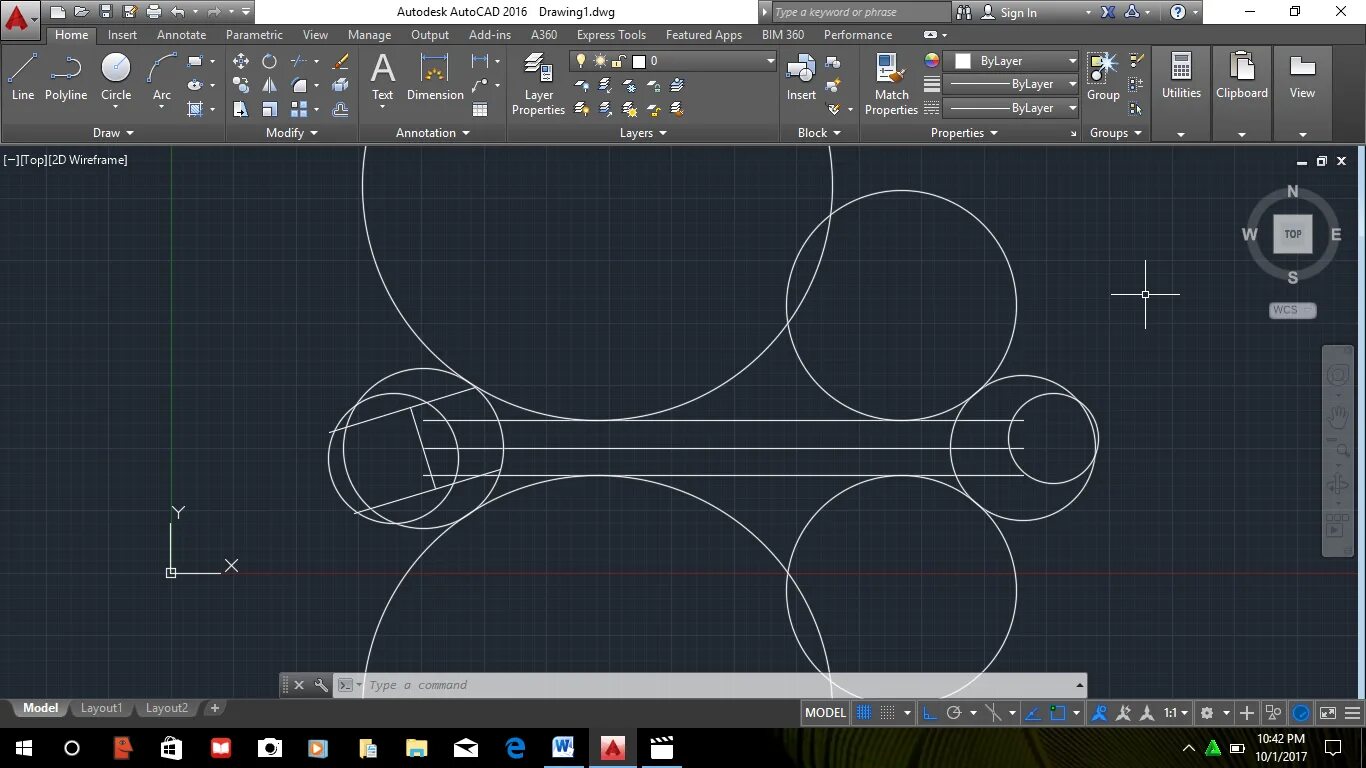Expand the Layers panel
The height and width of the screenshot is (768, 1366).
pyautogui.click(x=642, y=133)
